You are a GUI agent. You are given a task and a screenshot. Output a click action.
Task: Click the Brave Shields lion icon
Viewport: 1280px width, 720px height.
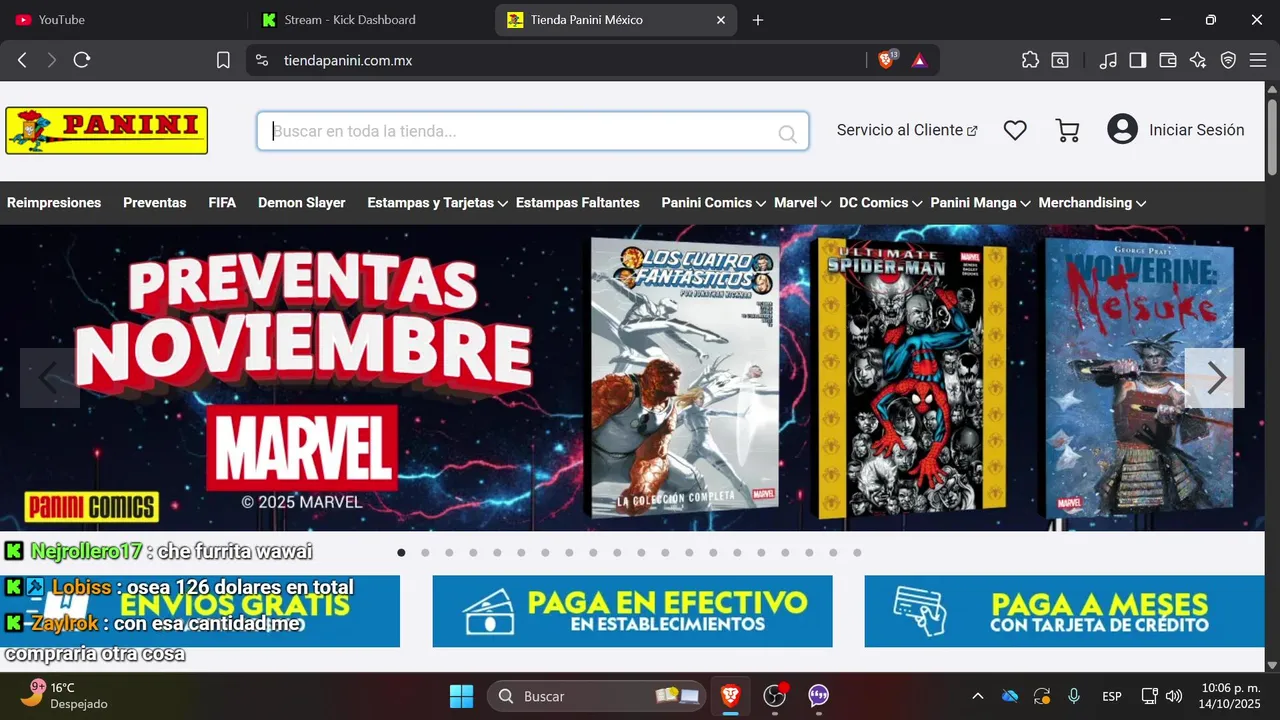(x=886, y=60)
